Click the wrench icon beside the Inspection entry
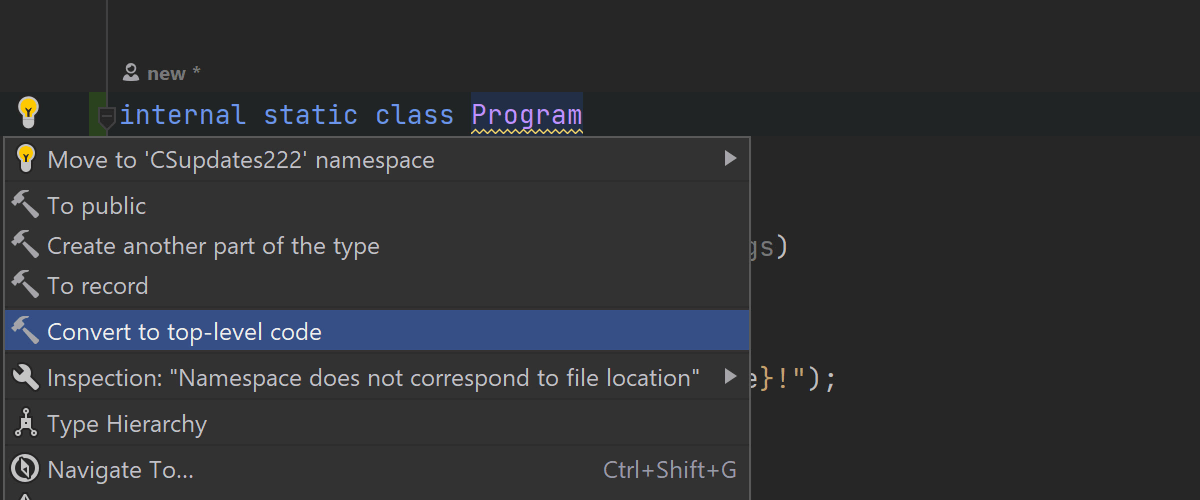 pos(25,377)
